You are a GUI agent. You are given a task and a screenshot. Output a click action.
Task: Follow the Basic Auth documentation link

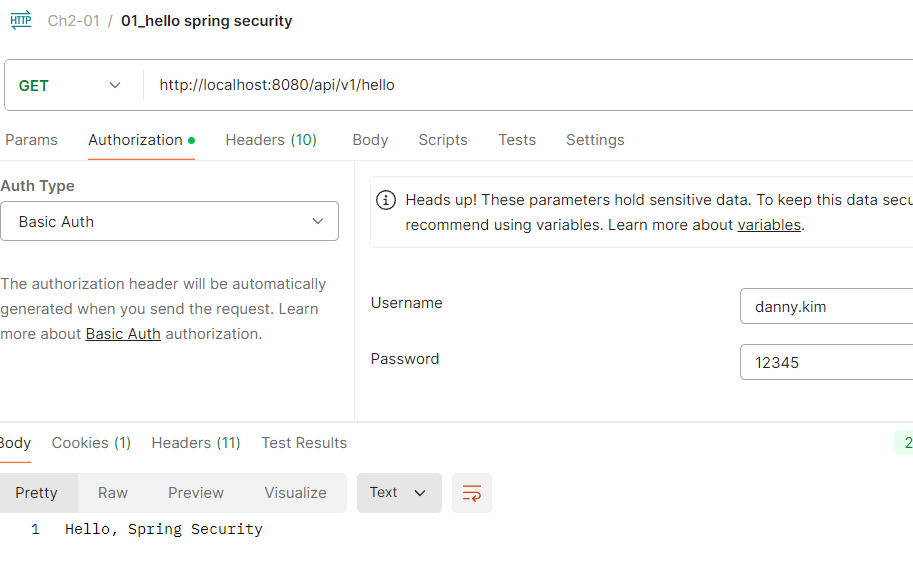123,334
